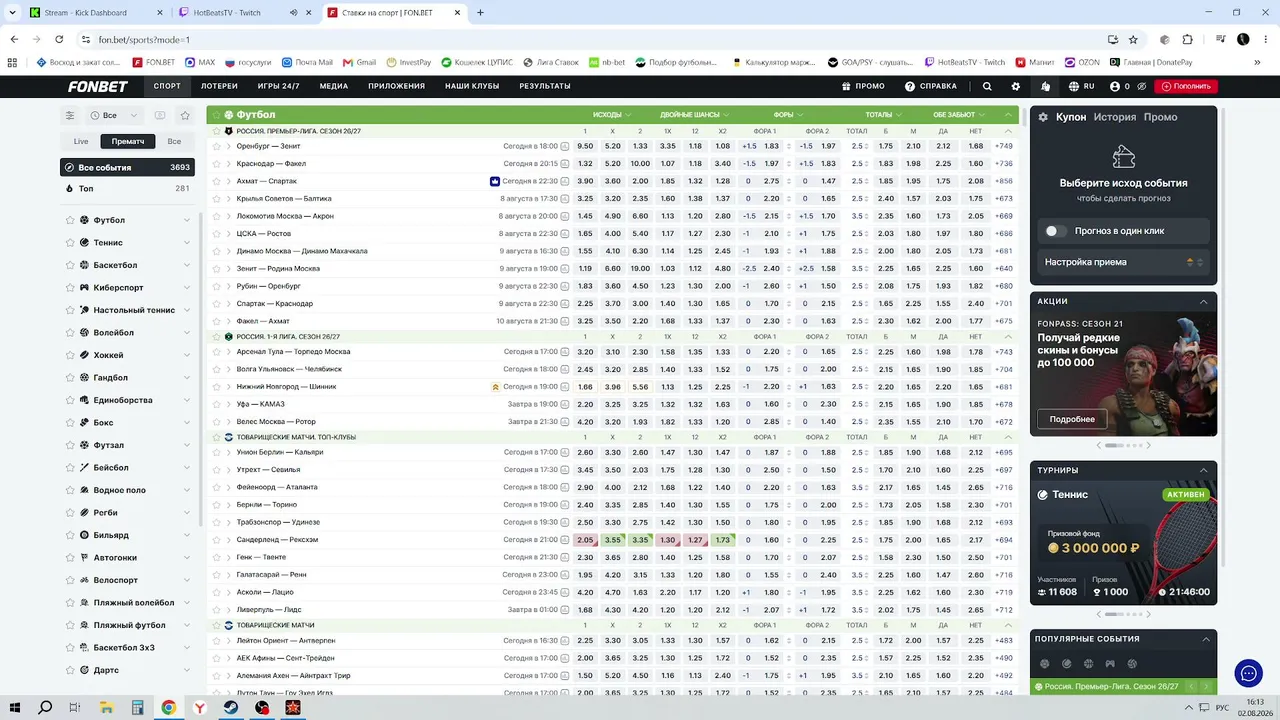Switch to the История coupon tab
The width and height of the screenshot is (1280, 720).
point(1115,117)
